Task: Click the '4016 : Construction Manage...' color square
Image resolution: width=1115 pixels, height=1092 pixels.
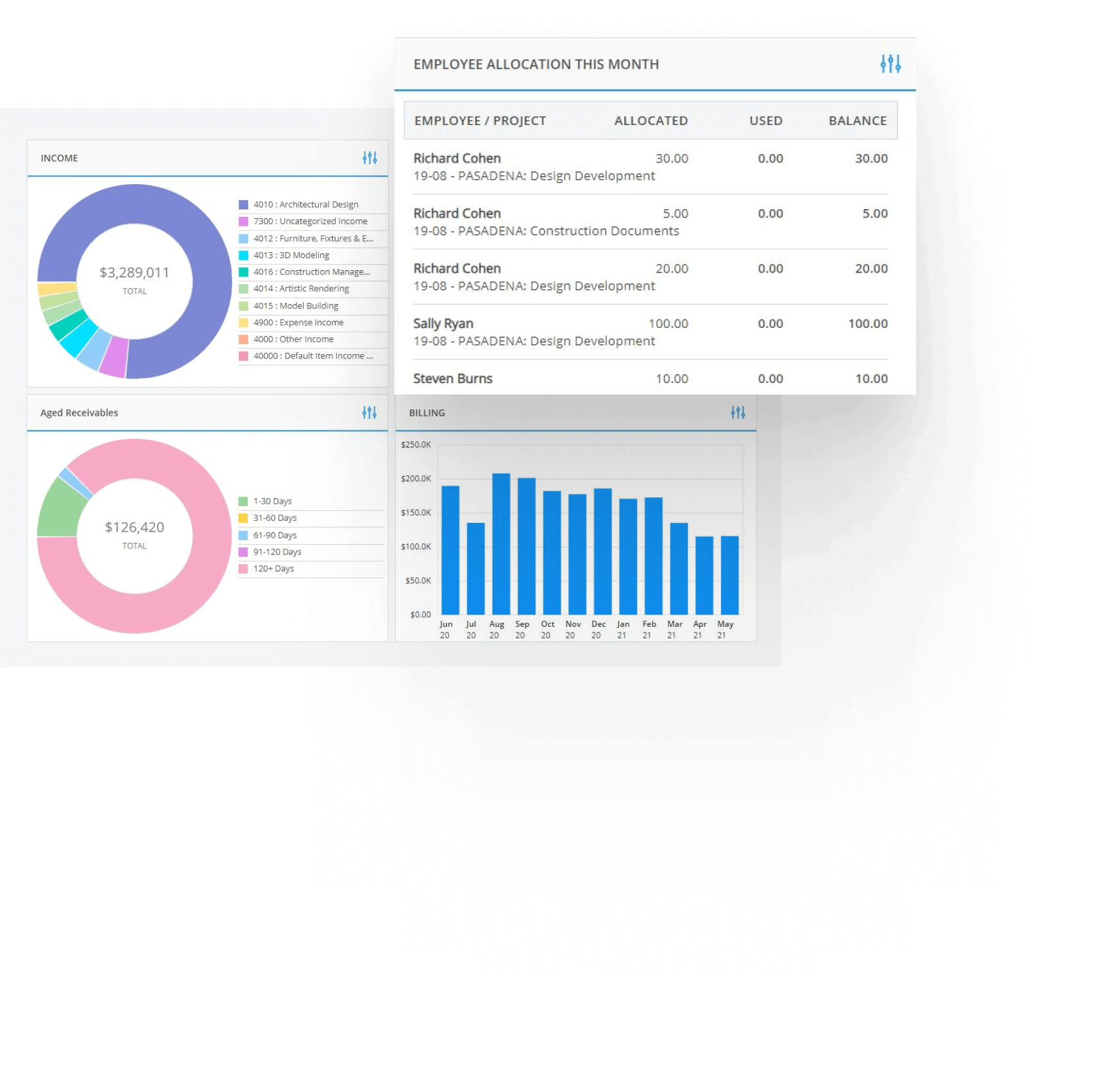Action: pos(243,271)
